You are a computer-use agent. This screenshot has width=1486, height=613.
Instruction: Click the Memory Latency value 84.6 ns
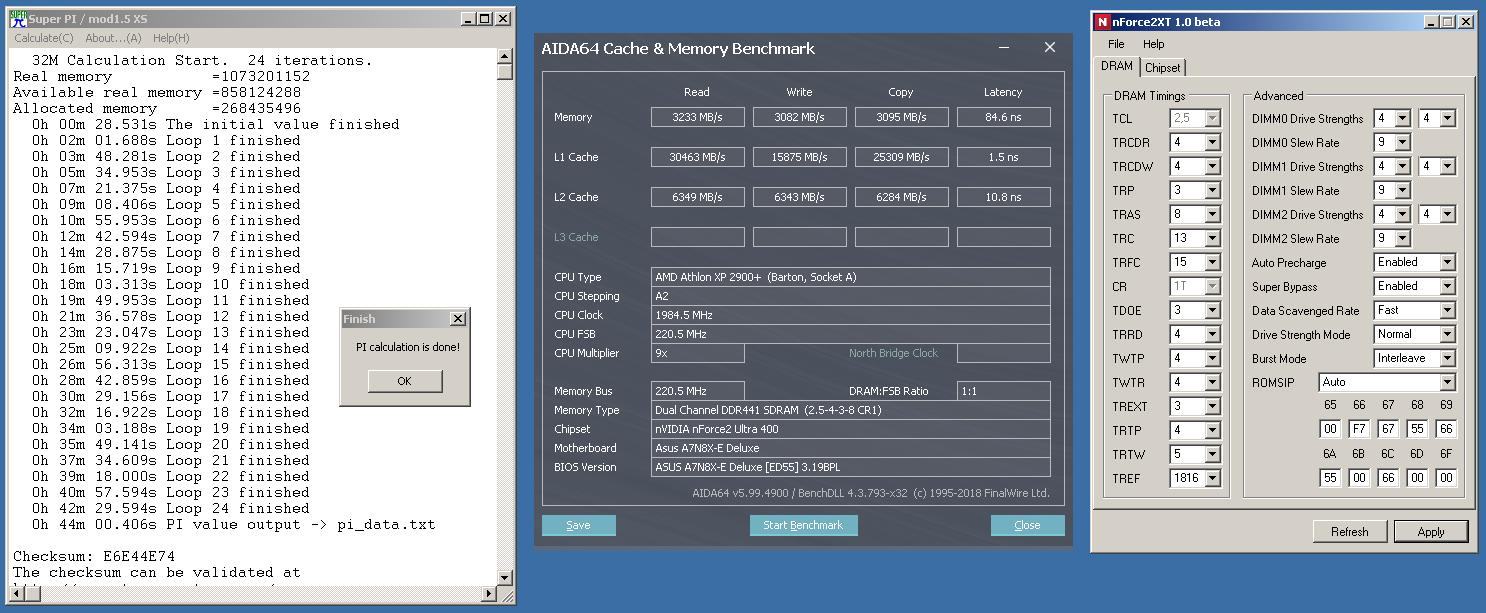(1003, 117)
